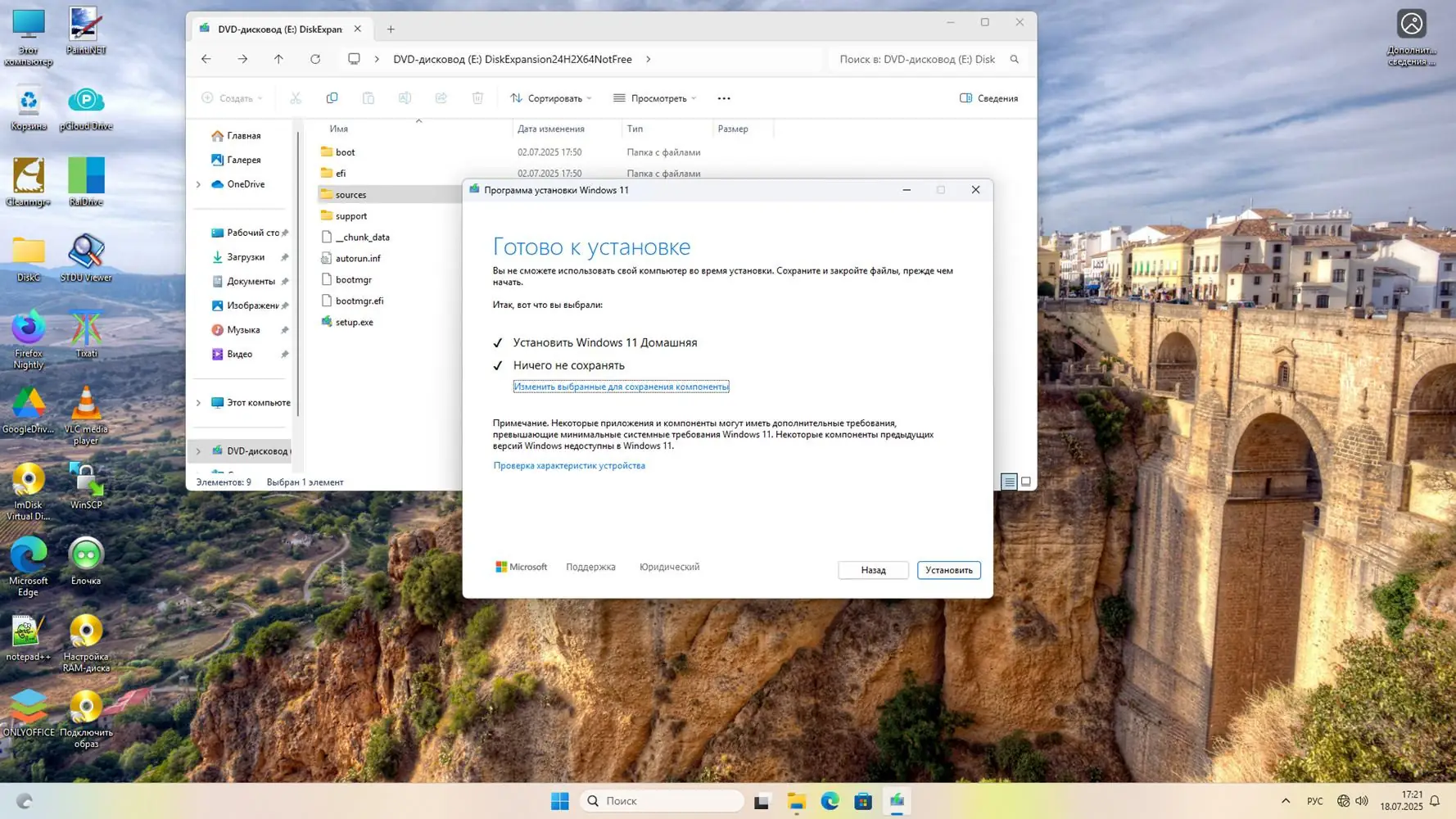
Task: Open the RaiDrive desktop shortcut
Action: 86,182
